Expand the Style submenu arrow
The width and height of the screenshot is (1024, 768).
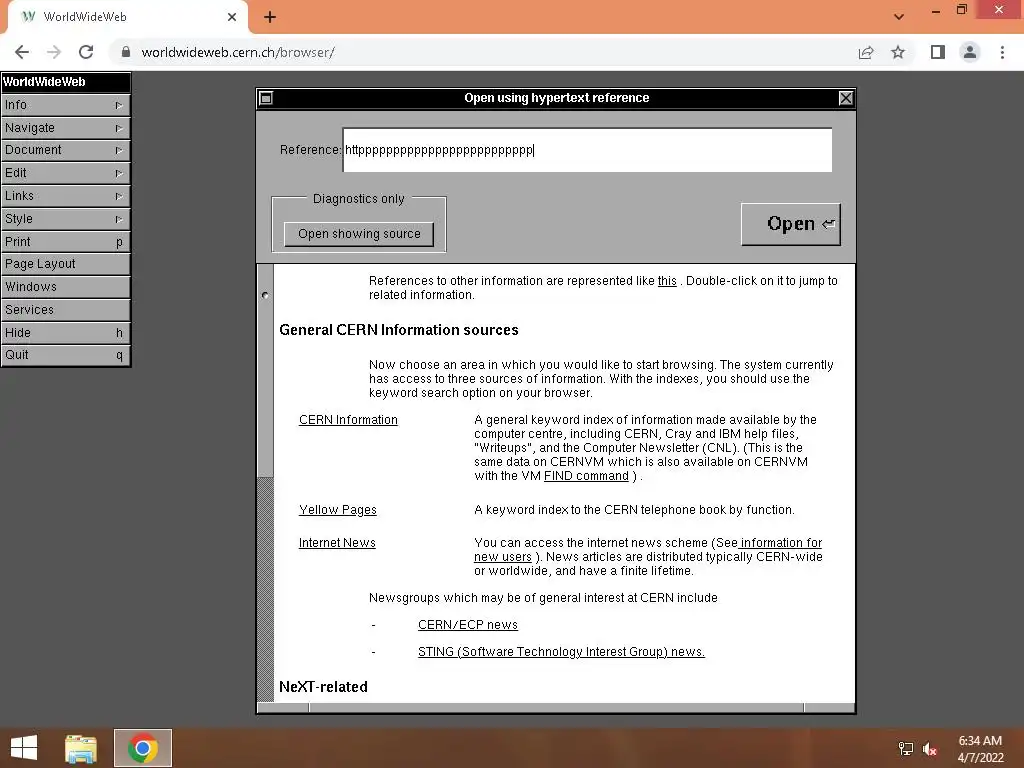pyautogui.click(x=119, y=219)
